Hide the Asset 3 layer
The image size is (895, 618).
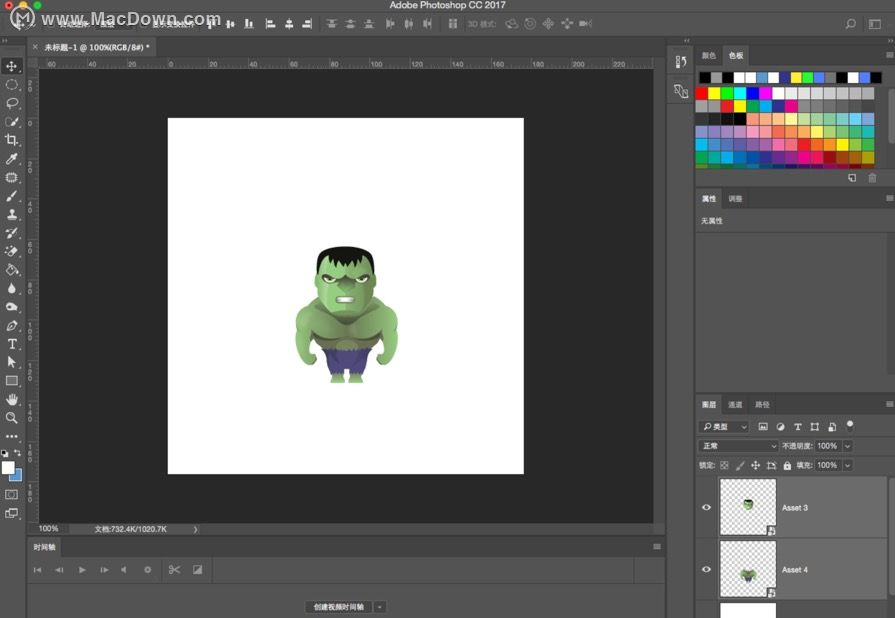(x=706, y=507)
